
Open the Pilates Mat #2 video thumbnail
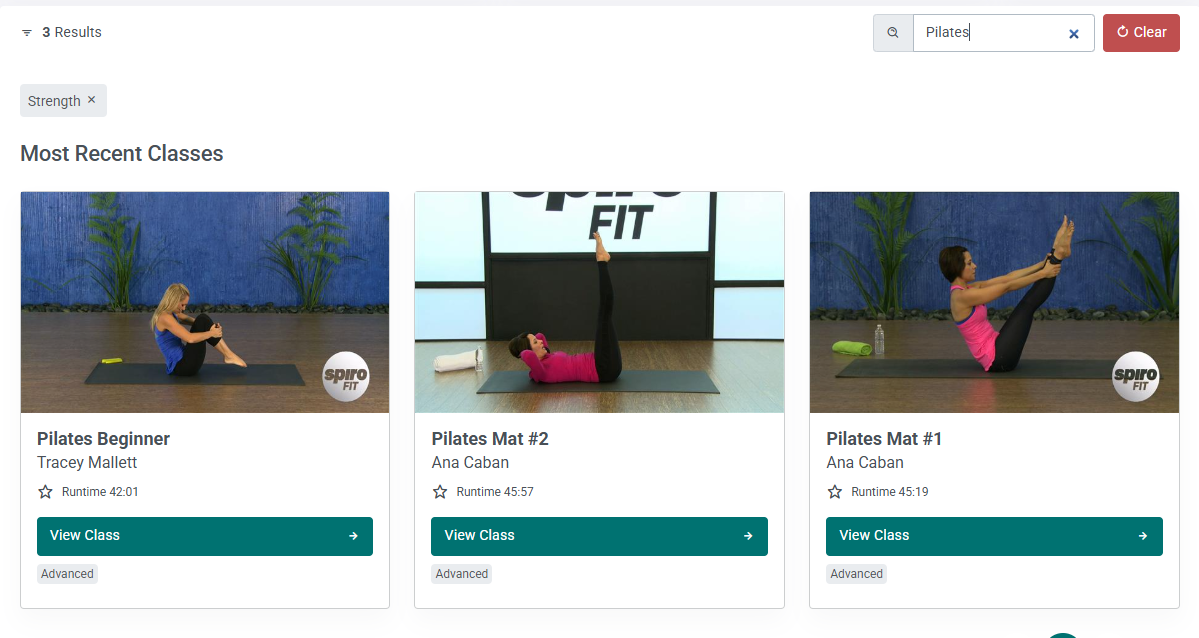(x=599, y=302)
